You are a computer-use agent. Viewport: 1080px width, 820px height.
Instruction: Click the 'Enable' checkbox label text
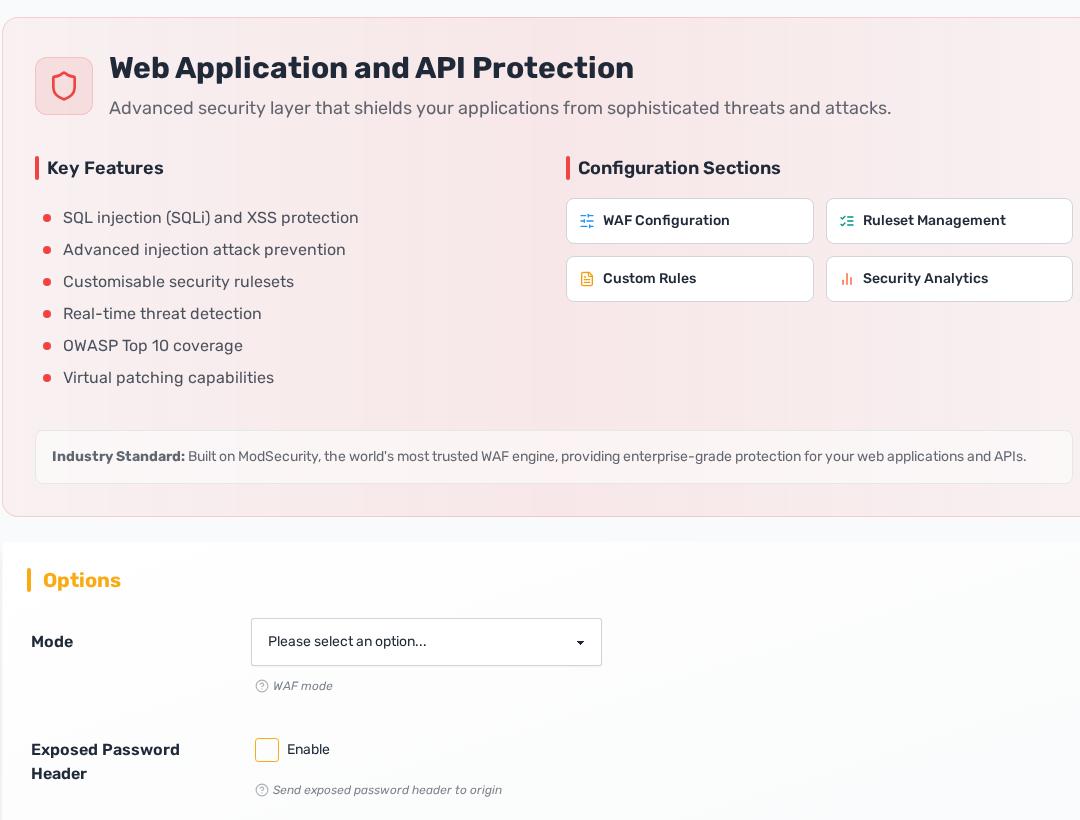click(308, 749)
